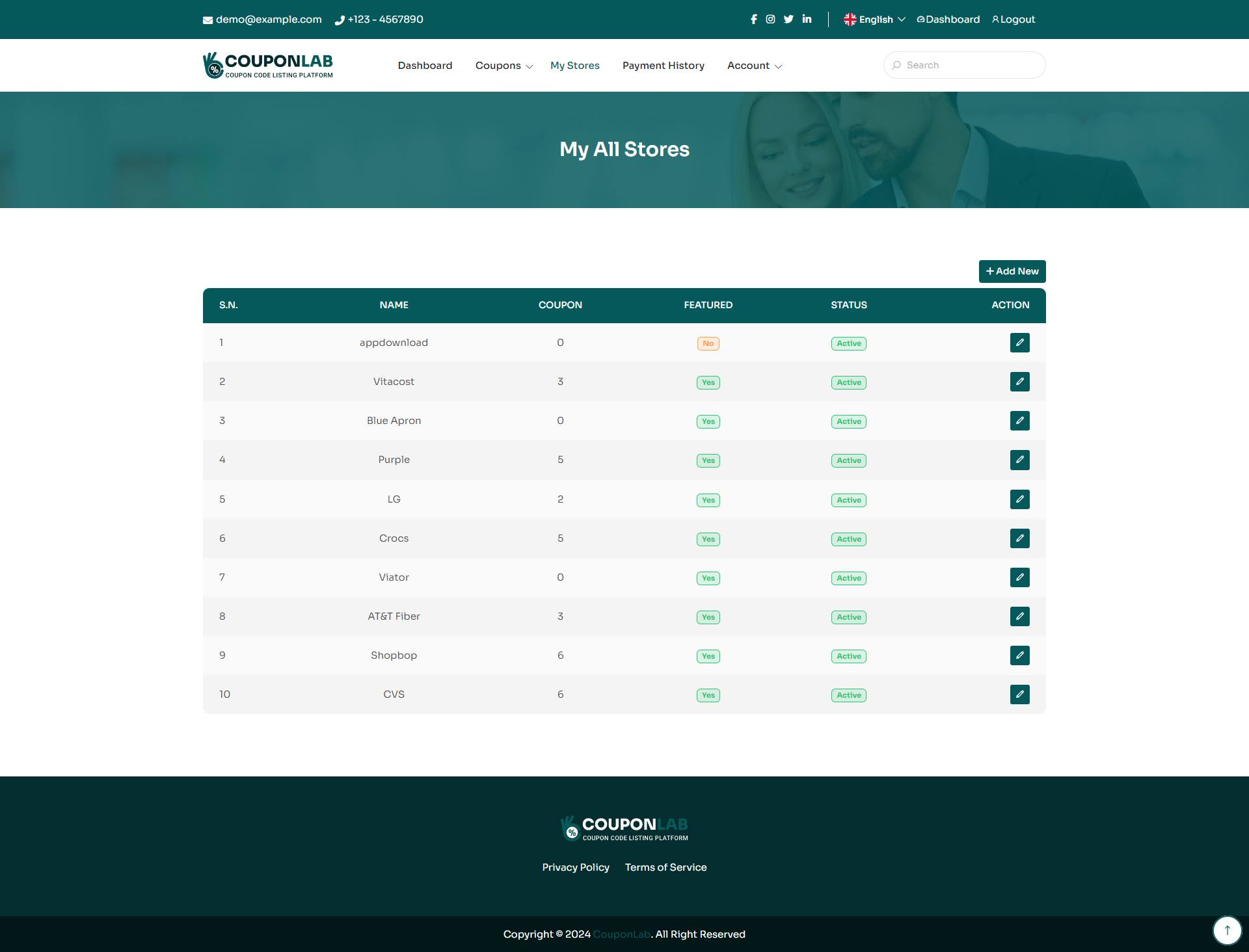Open the Twitter social icon
Screen dimensions: 1249x952
tap(788, 20)
